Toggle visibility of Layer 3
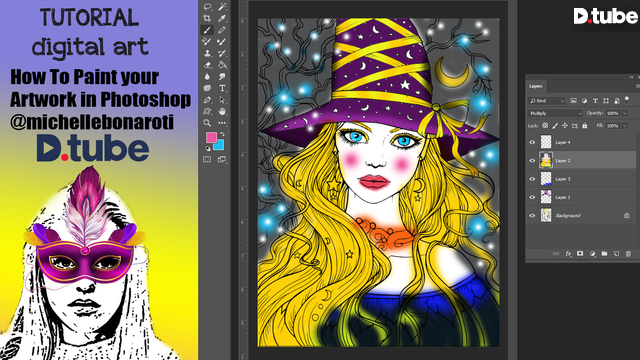The width and height of the screenshot is (640, 360). (x=532, y=179)
